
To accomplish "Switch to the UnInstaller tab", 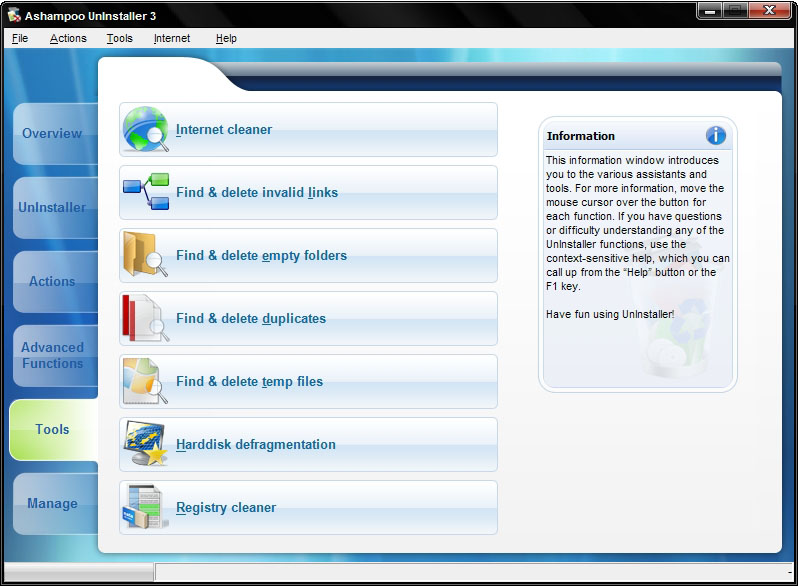I will tap(55, 207).
